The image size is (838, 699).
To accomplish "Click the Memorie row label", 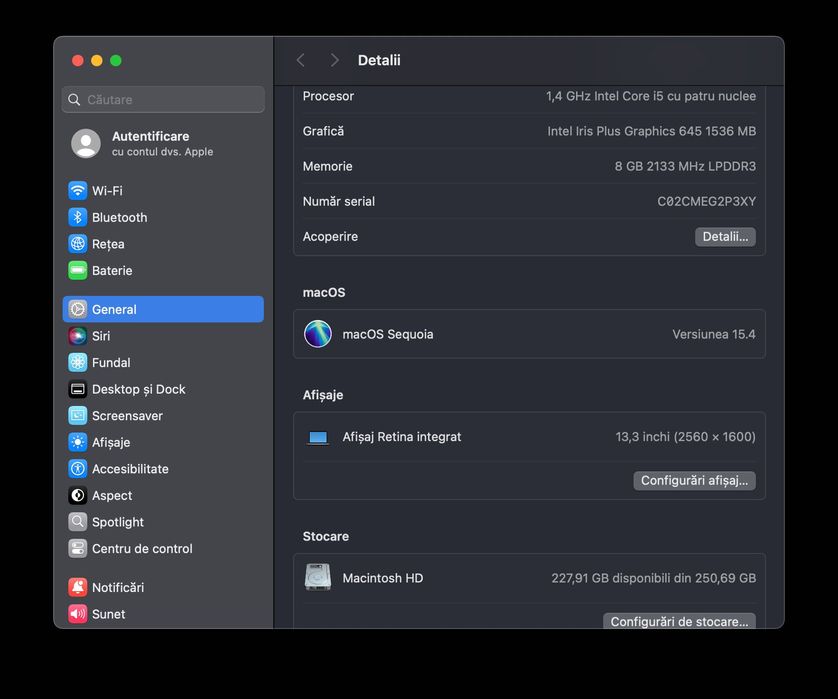I will 328,166.
